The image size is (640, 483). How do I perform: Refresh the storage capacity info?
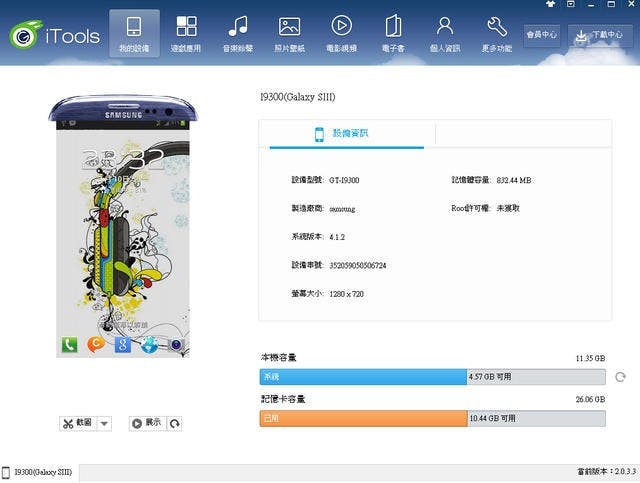620,377
